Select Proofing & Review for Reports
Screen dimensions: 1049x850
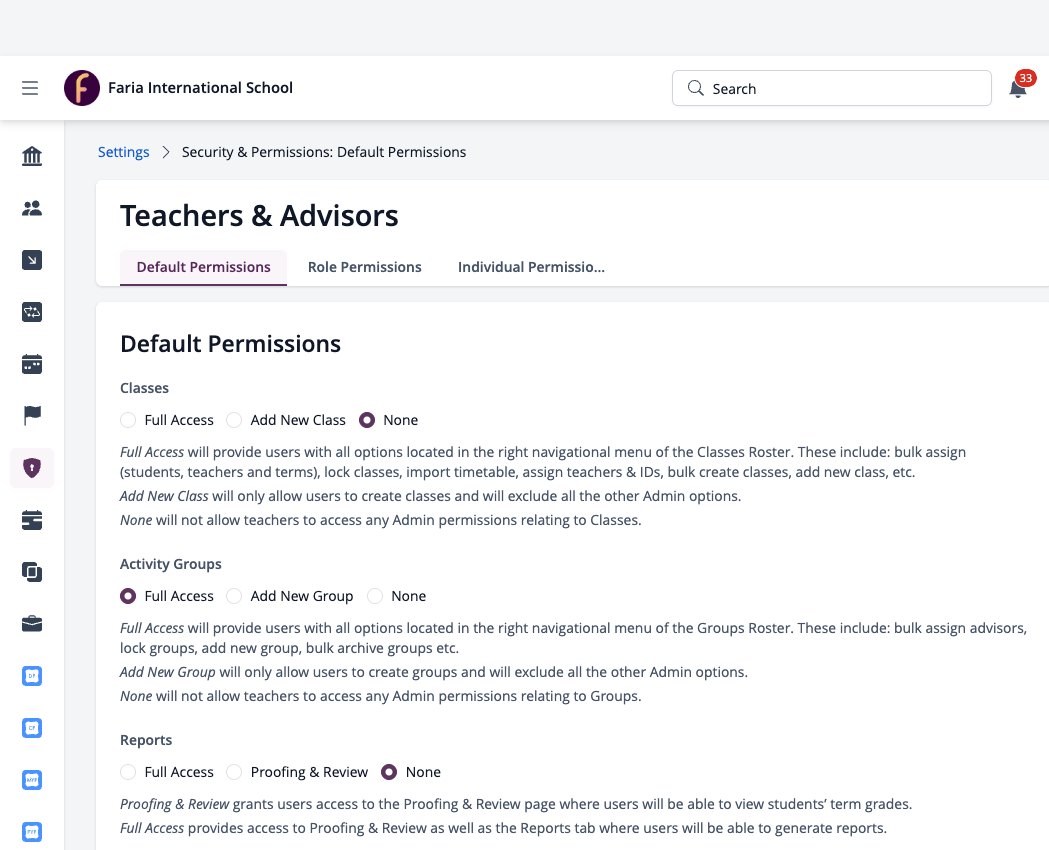[233, 772]
